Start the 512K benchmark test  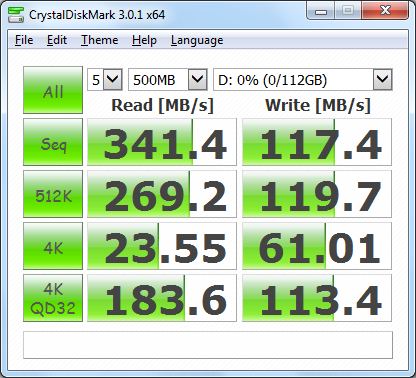click(53, 194)
